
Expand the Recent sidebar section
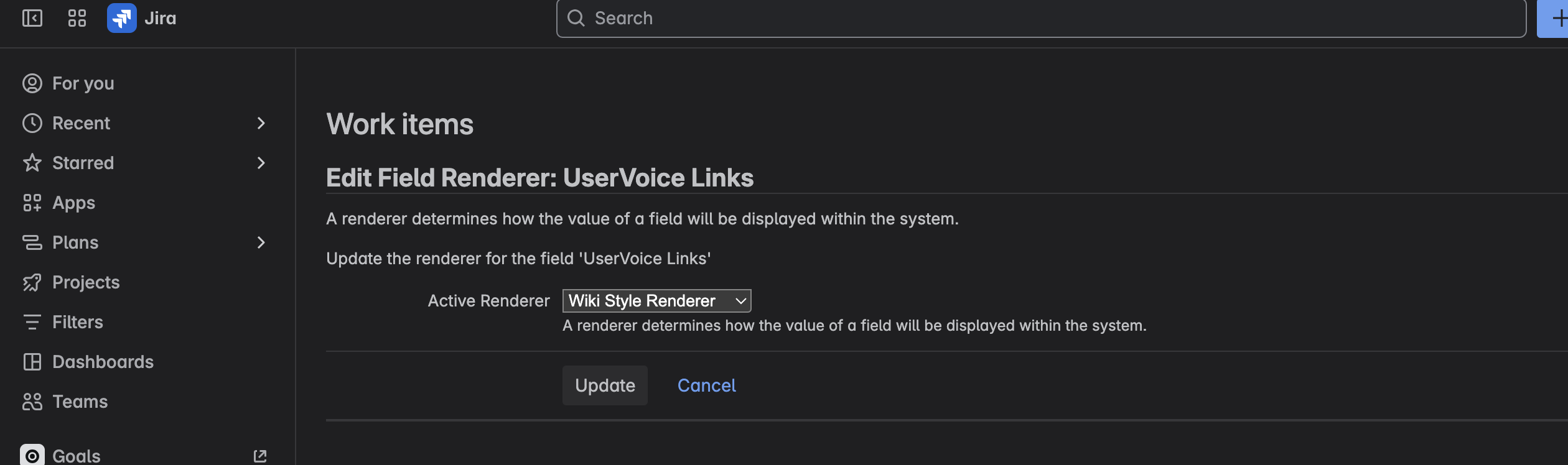(x=260, y=122)
